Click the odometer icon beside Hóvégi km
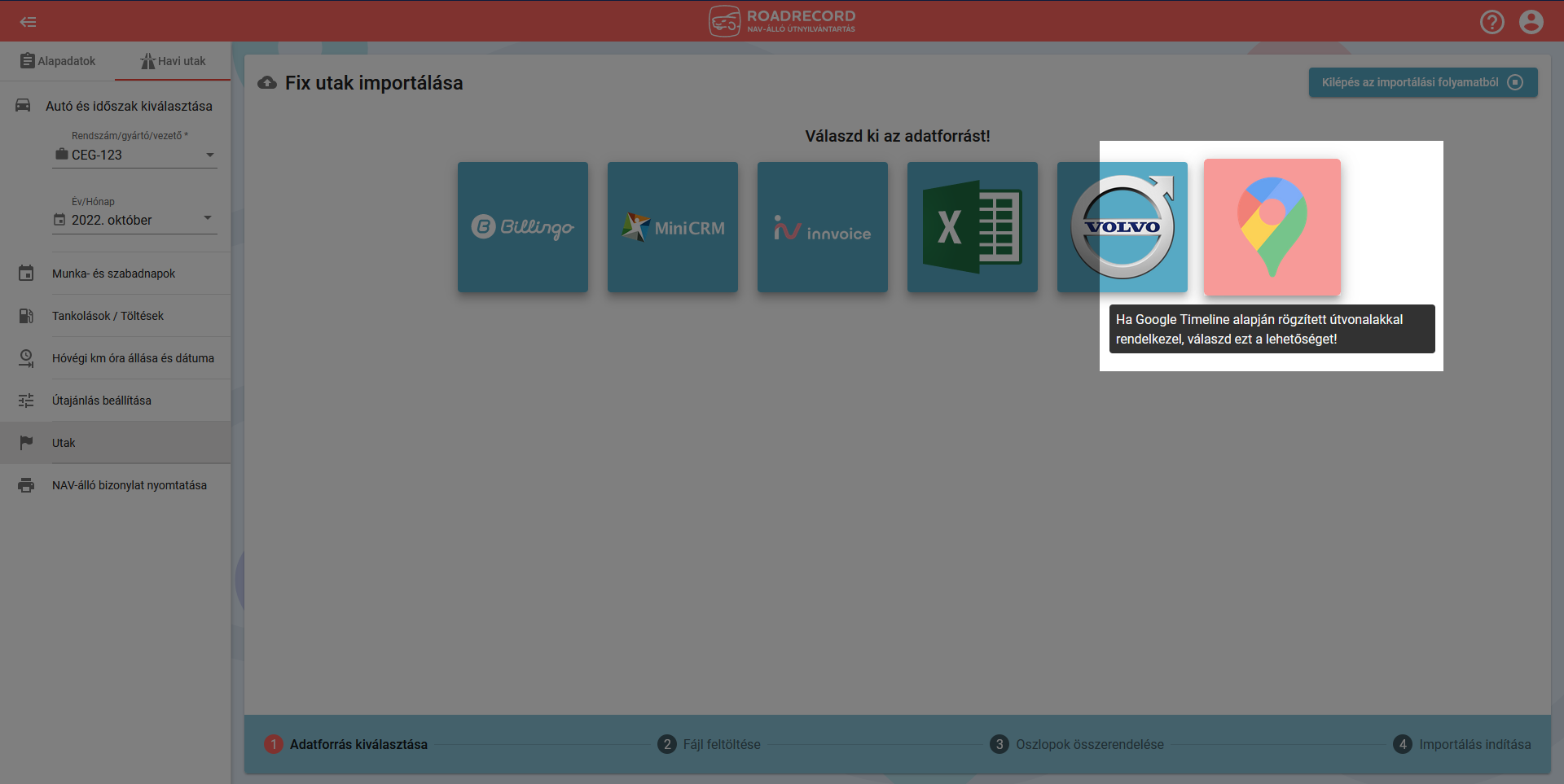 [x=26, y=358]
